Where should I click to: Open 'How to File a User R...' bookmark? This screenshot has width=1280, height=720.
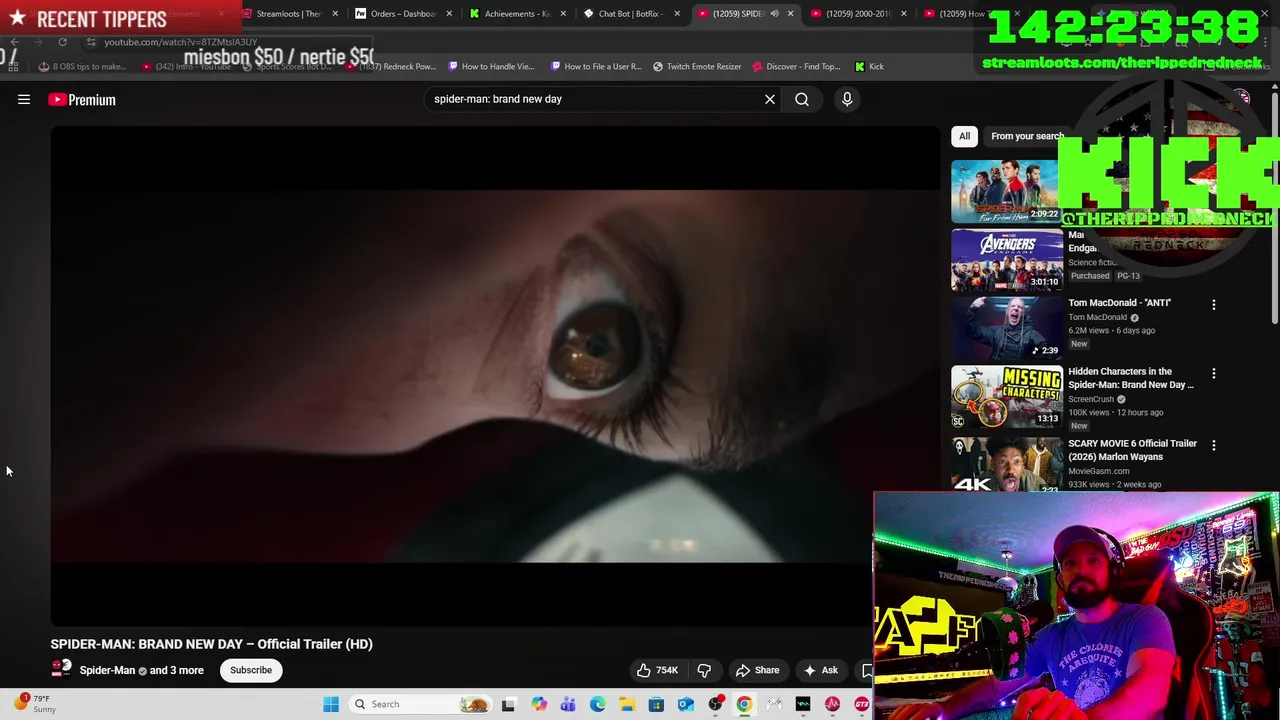pyautogui.click(x=596, y=66)
